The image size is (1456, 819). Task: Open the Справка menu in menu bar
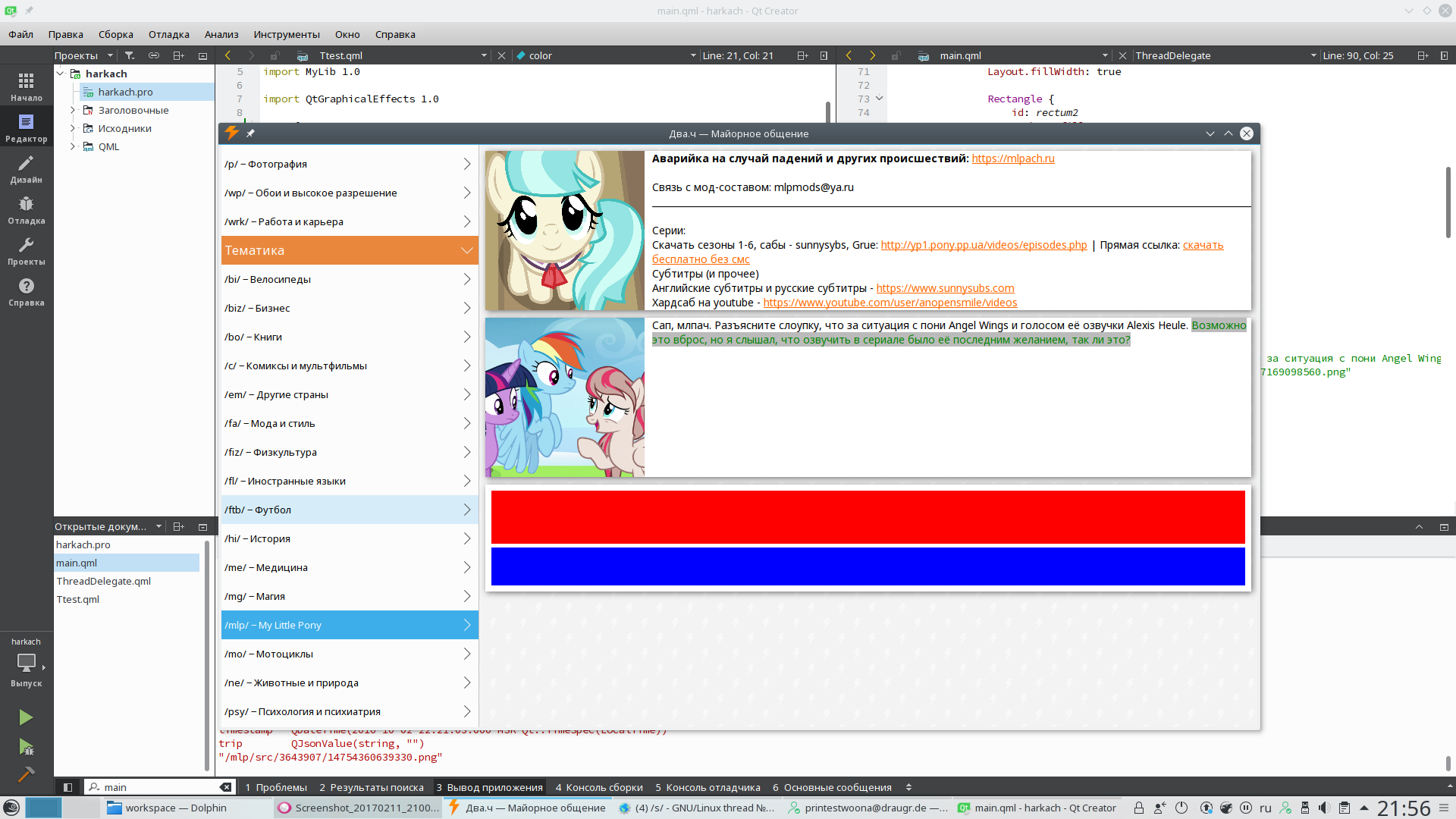click(395, 34)
